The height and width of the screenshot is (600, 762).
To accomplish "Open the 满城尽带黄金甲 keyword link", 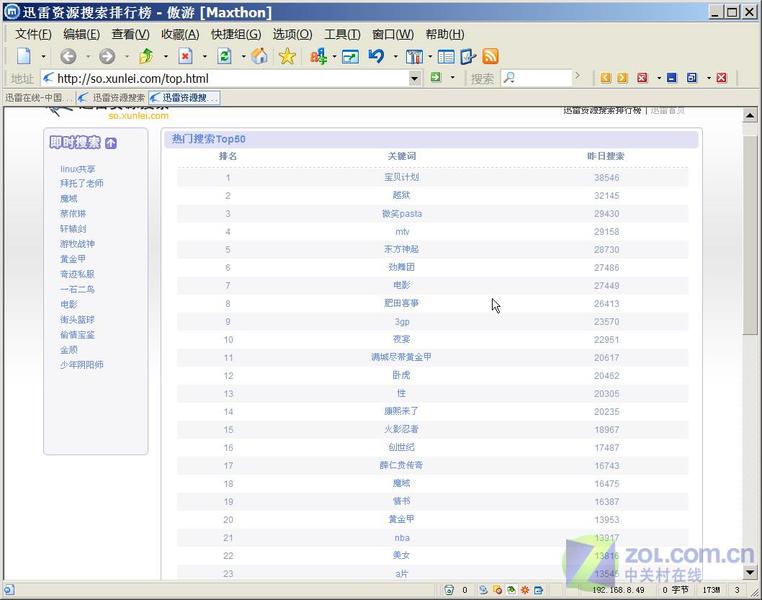I will tap(401, 357).
